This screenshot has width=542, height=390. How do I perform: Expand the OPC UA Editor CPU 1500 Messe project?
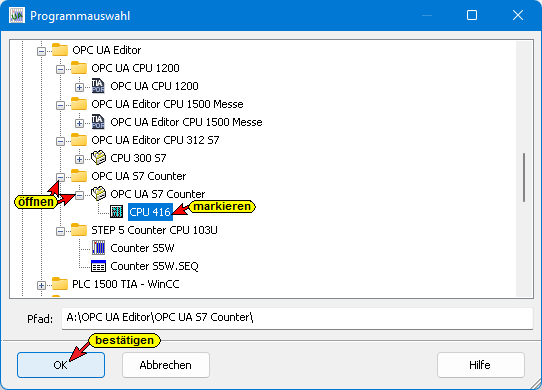pyautogui.click(x=79, y=123)
